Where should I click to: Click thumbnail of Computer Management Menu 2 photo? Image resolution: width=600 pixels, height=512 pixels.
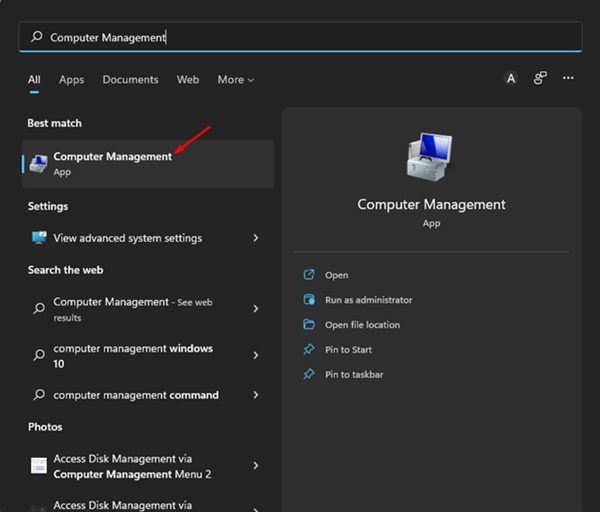[39, 466]
